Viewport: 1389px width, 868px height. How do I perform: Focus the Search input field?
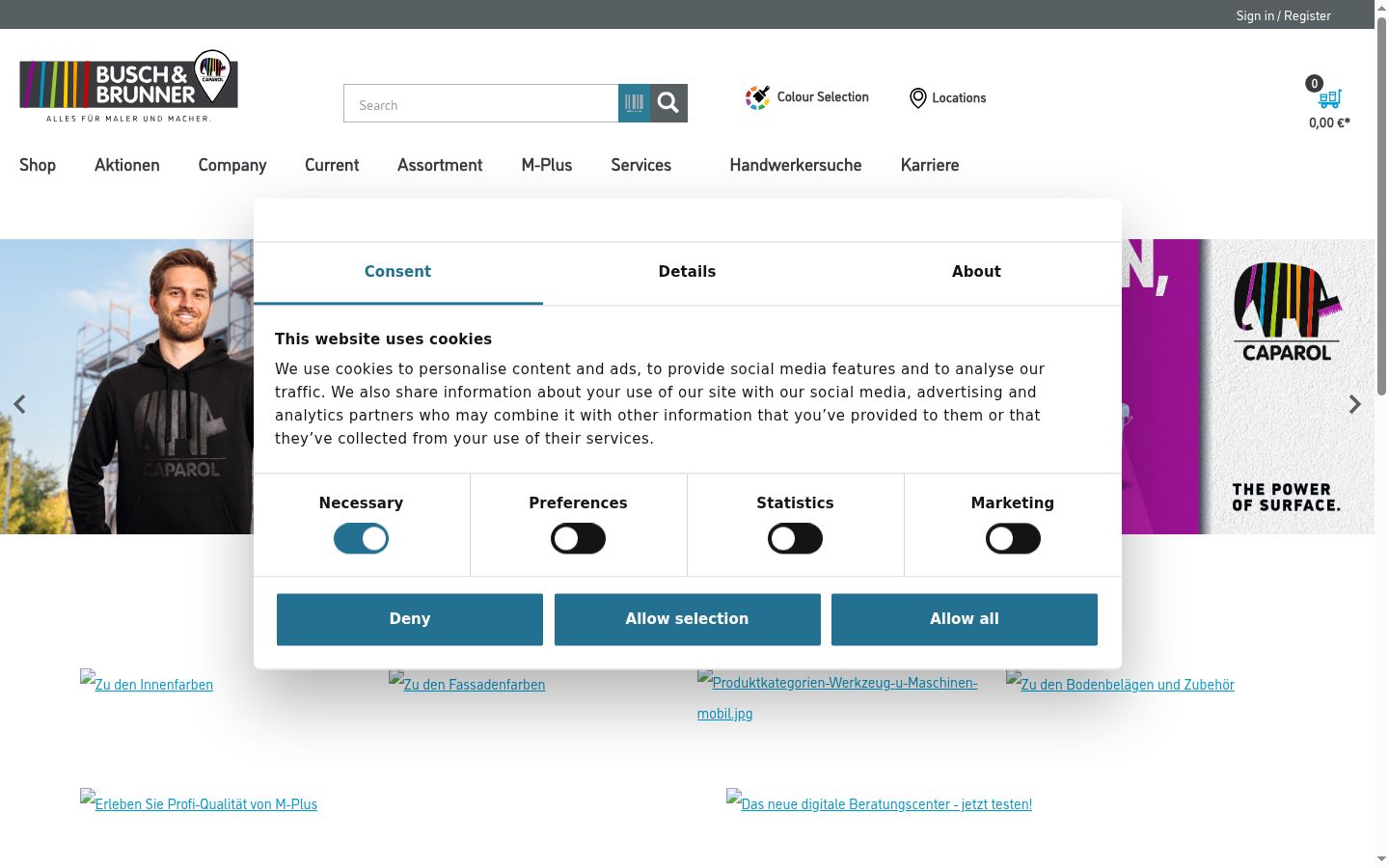tap(480, 103)
